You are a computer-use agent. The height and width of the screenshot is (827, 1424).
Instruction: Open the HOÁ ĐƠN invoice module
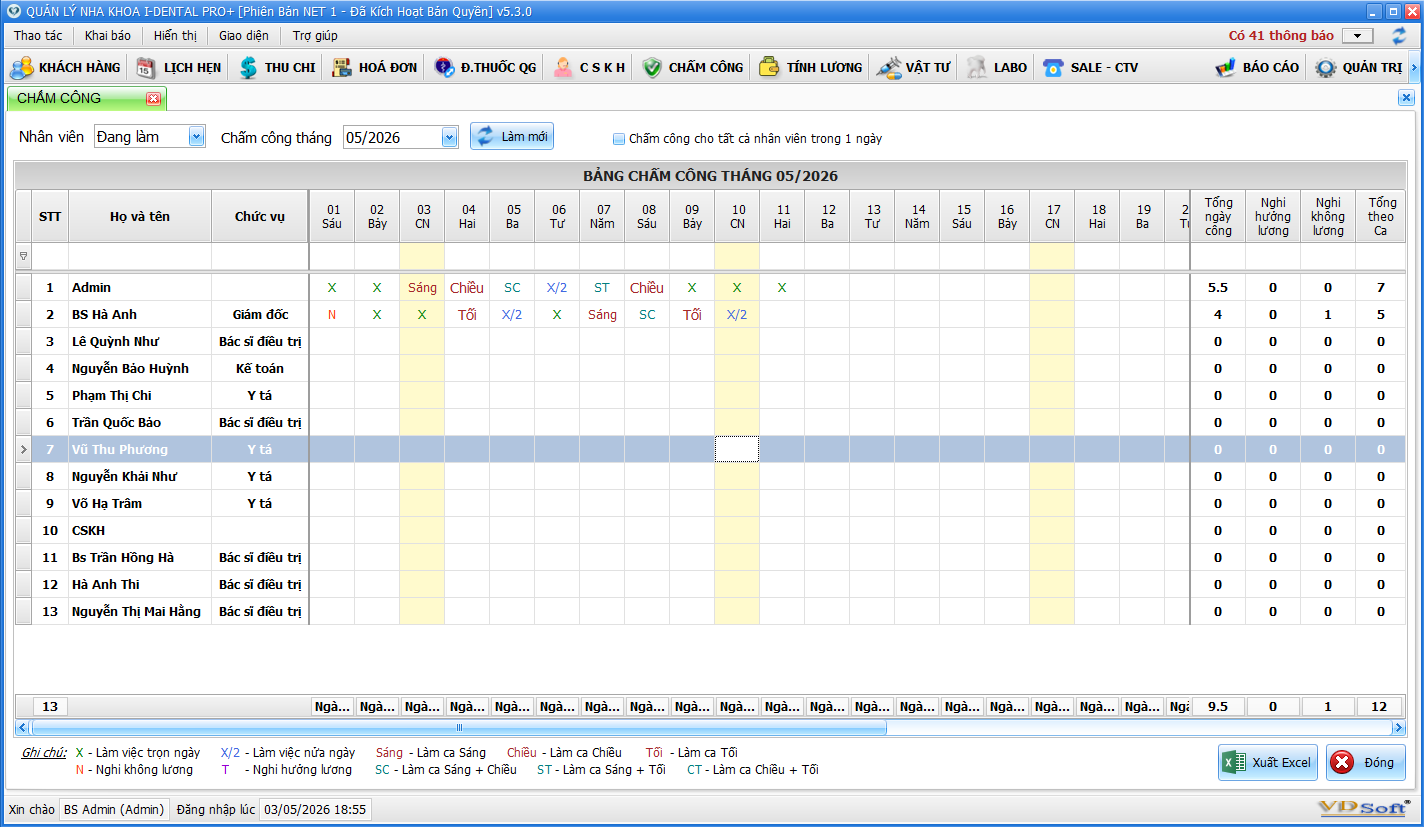click(374, 67)
